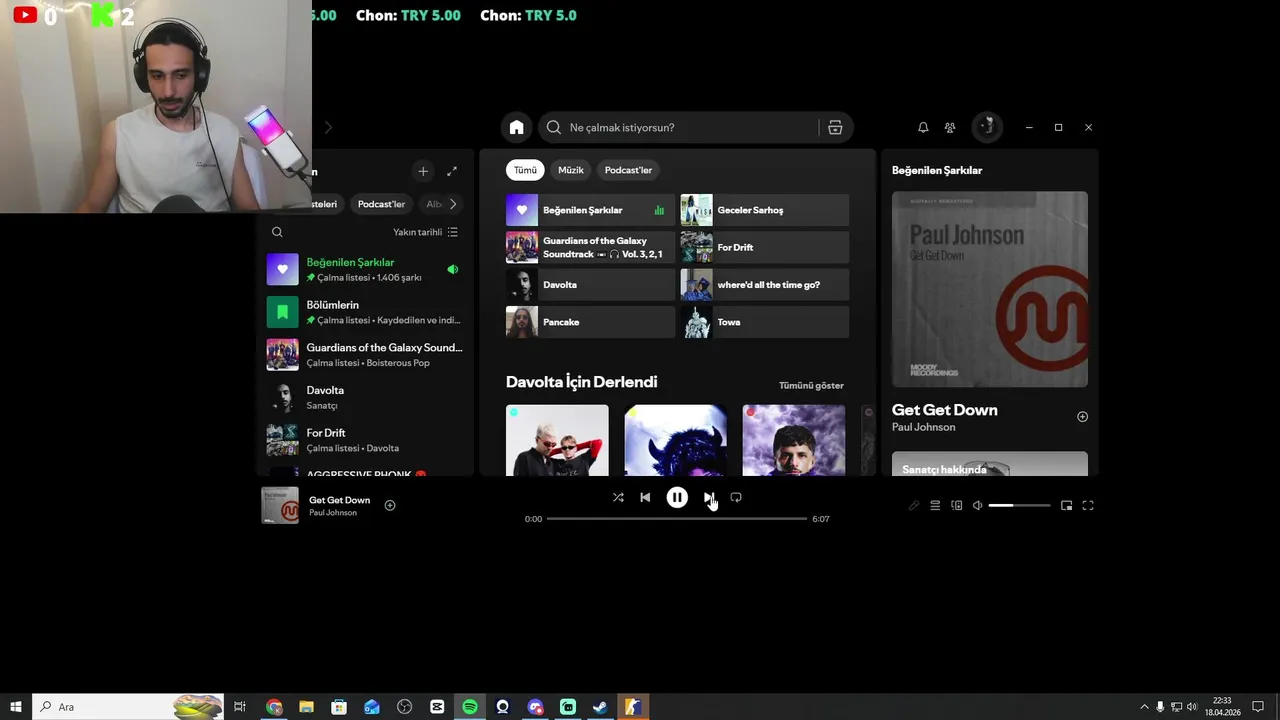Select the Podcast'ler chip in main view
This screenshot has height=720, width=1280.
coord(628,170)
